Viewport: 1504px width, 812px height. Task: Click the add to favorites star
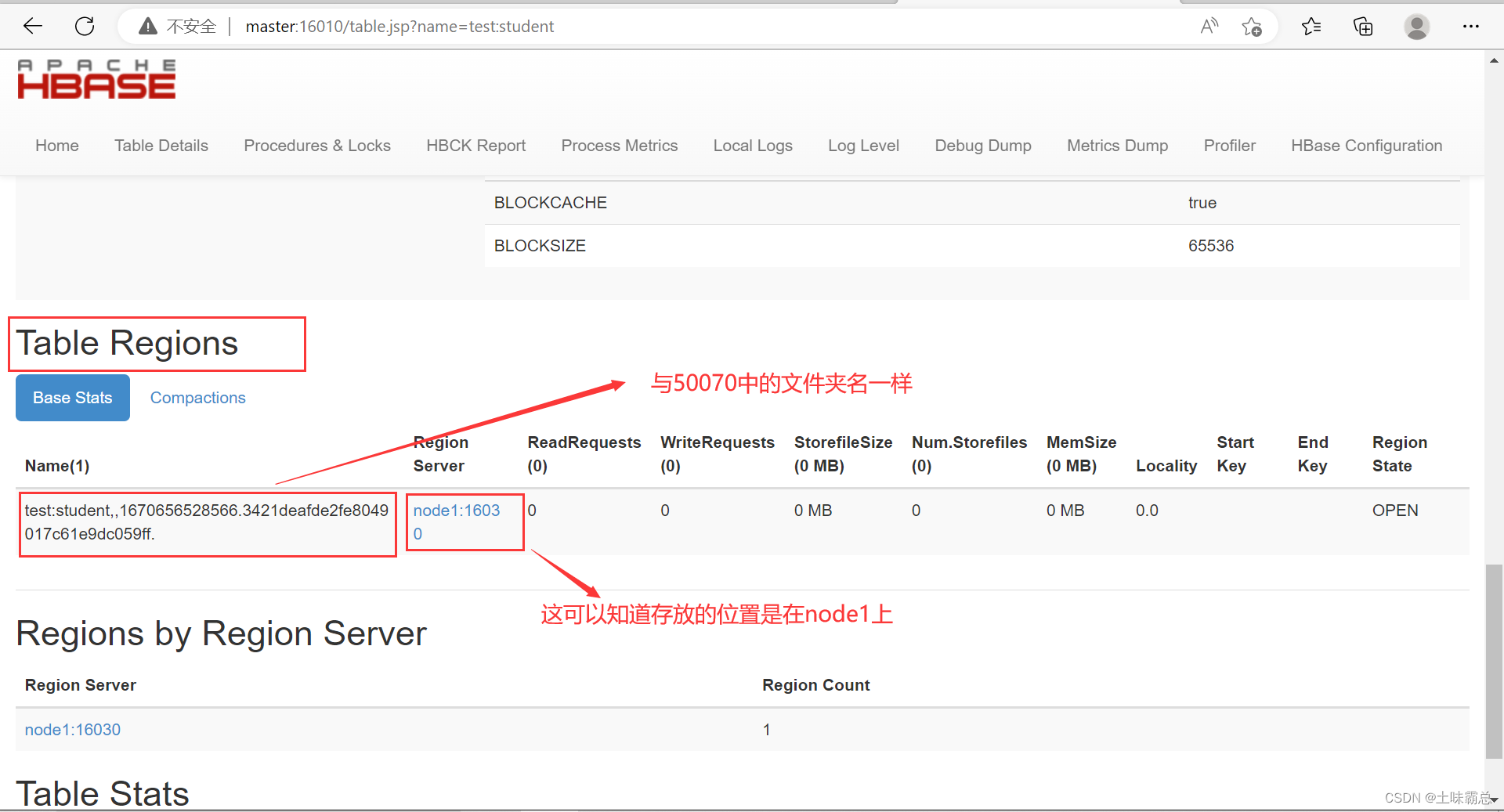[1252, 26]
